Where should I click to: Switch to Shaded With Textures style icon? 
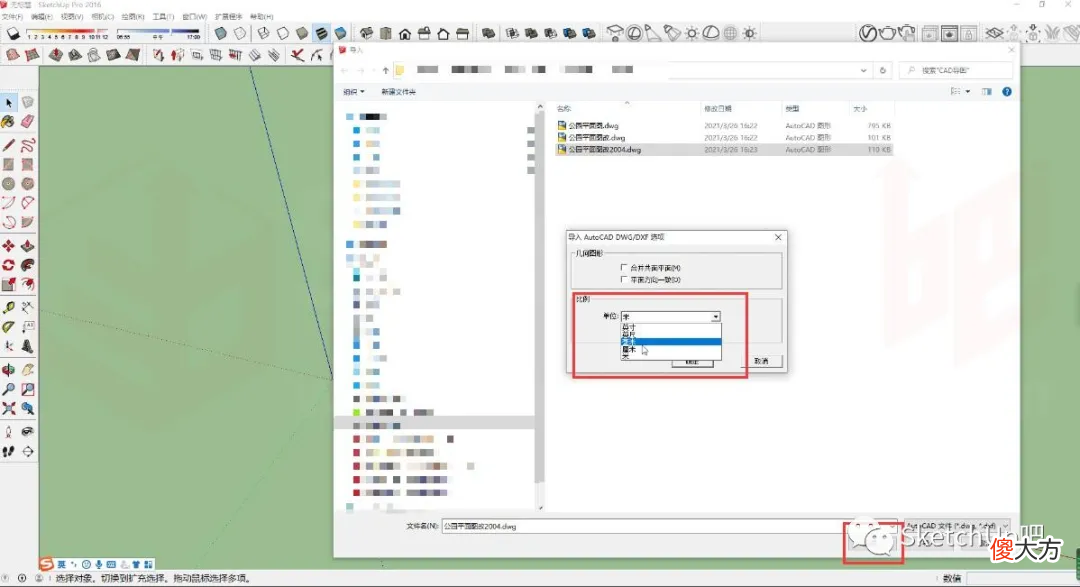[322, 33]
